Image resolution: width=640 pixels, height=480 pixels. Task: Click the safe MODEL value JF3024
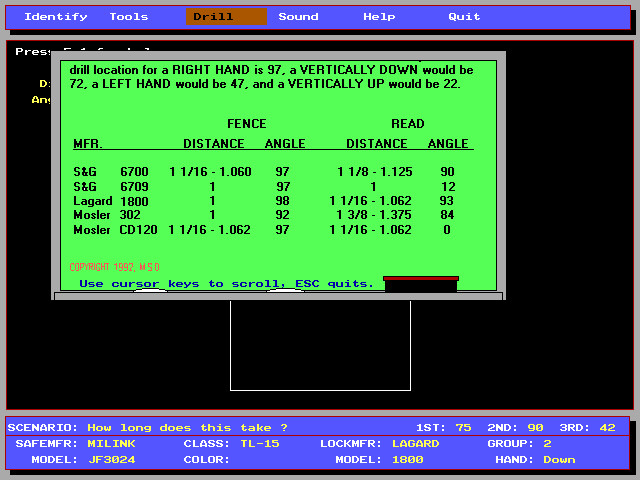(x=111, y=460)
